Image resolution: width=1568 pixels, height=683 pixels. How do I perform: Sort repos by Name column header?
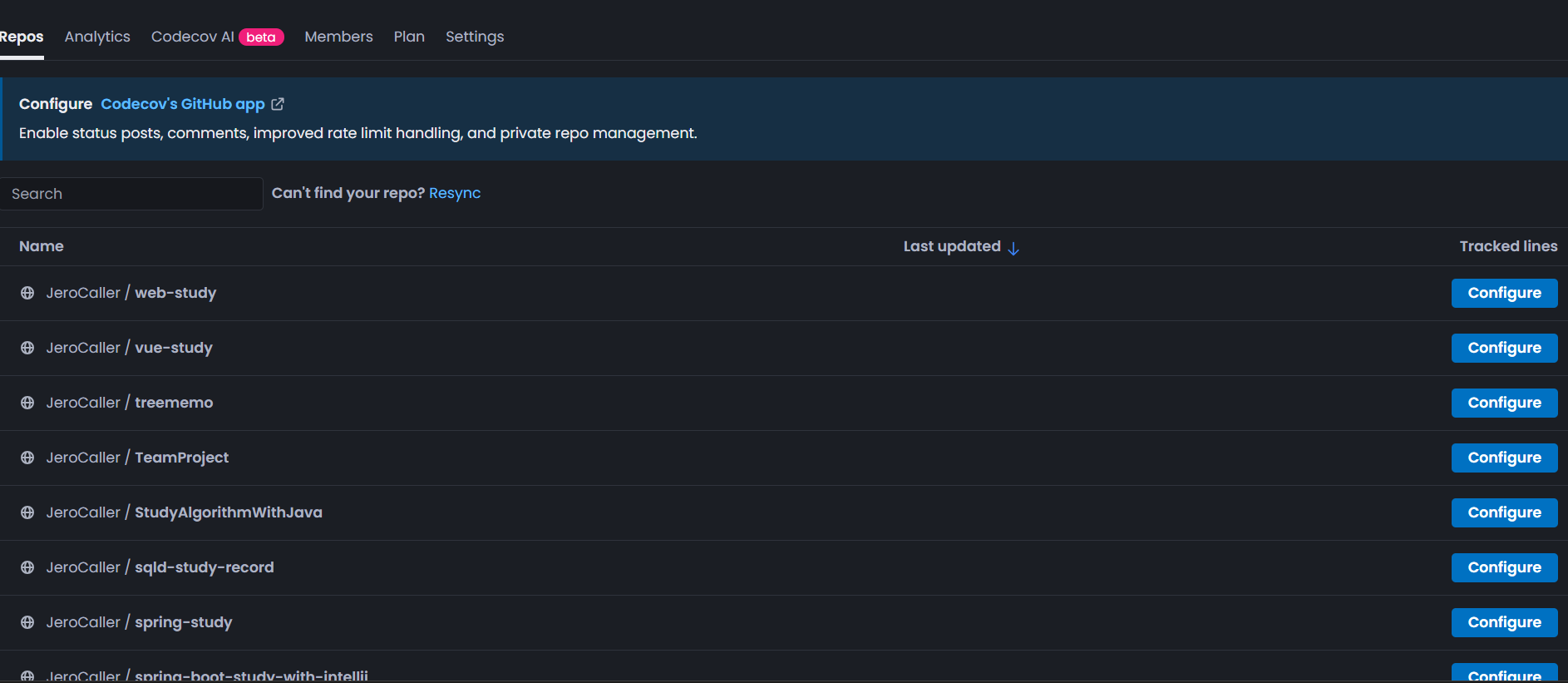coord(42,246)
